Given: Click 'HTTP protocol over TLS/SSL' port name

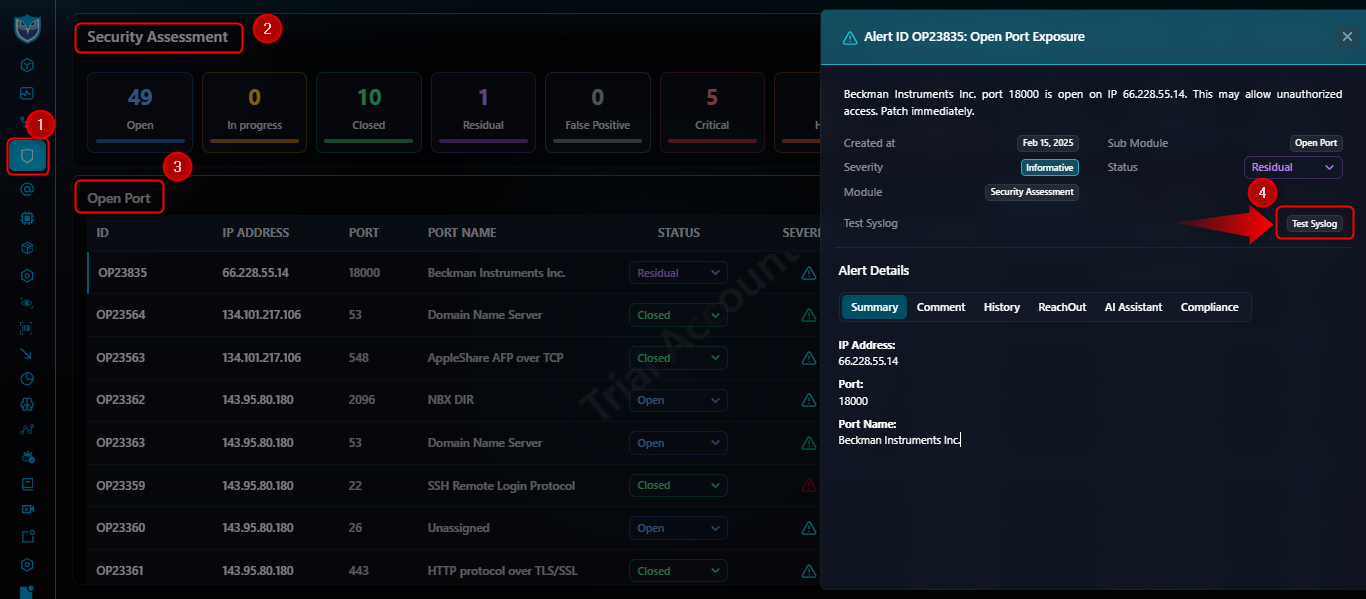Looking at the screenshot, I should tap(503, 571).
